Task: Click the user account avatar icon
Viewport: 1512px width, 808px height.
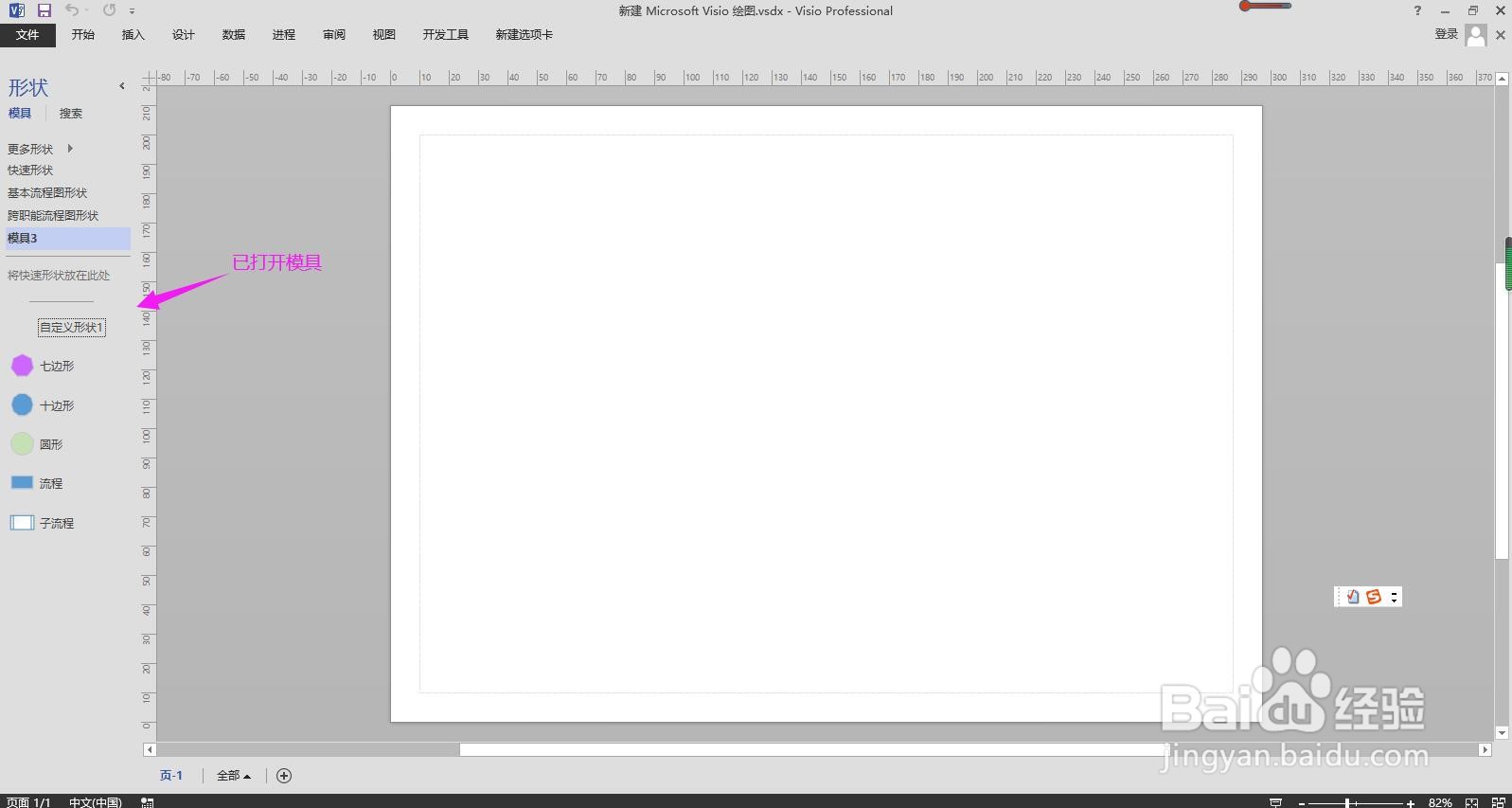Action: (x=1475, y=35)
